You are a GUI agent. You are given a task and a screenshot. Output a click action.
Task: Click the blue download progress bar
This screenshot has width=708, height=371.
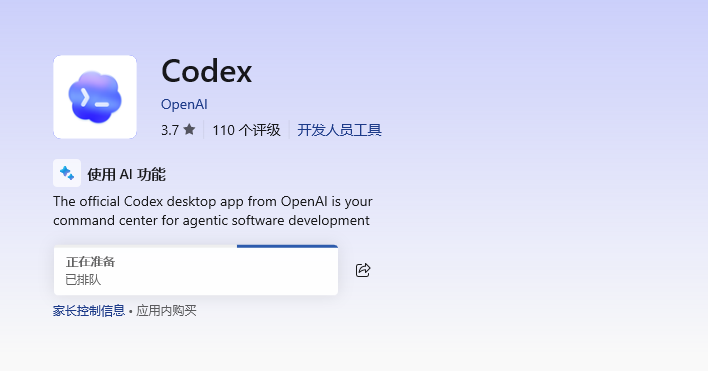pos(287,246)
